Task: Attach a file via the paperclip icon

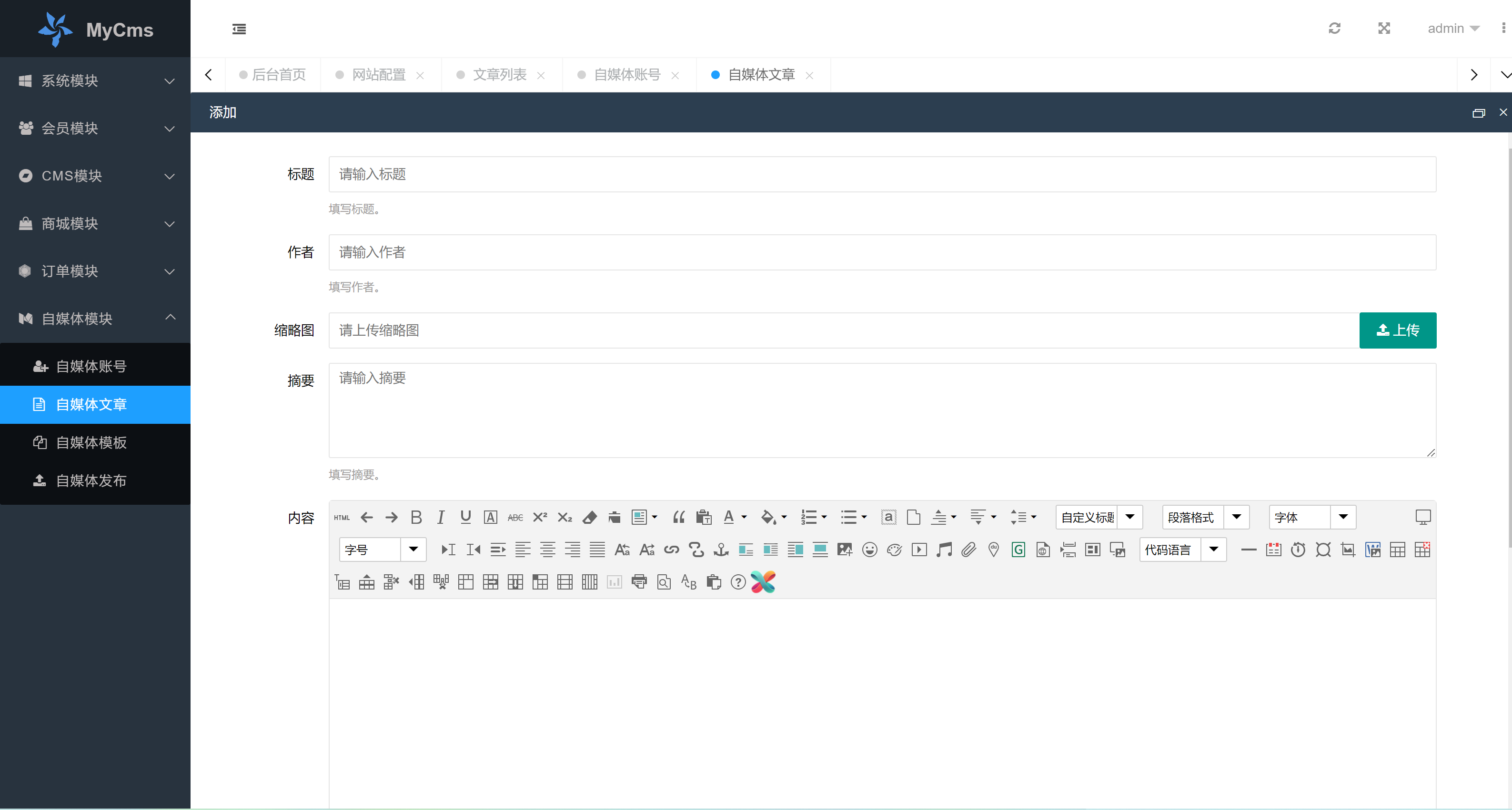Action: pyautogui.click(x=969, y=550)
